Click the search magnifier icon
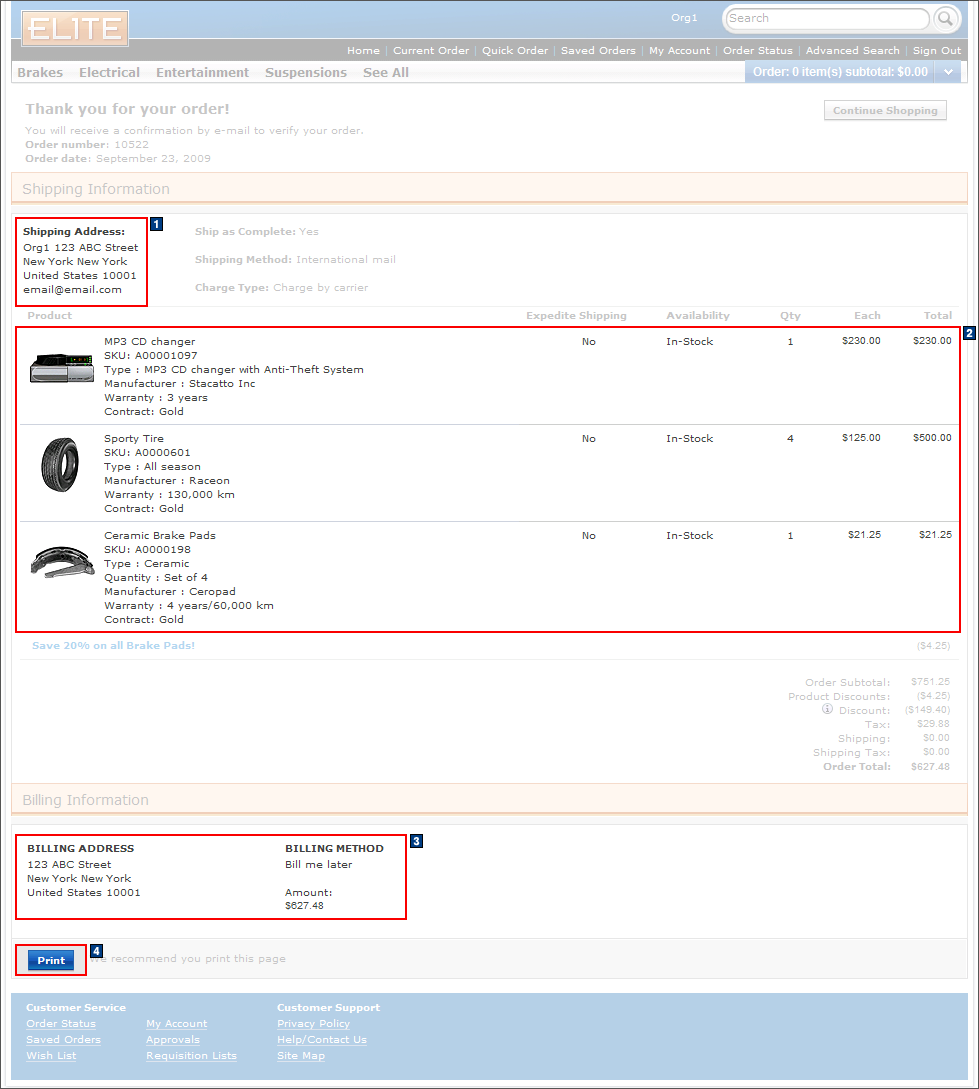The image size is (979, 1089). [x=944, y=19]
